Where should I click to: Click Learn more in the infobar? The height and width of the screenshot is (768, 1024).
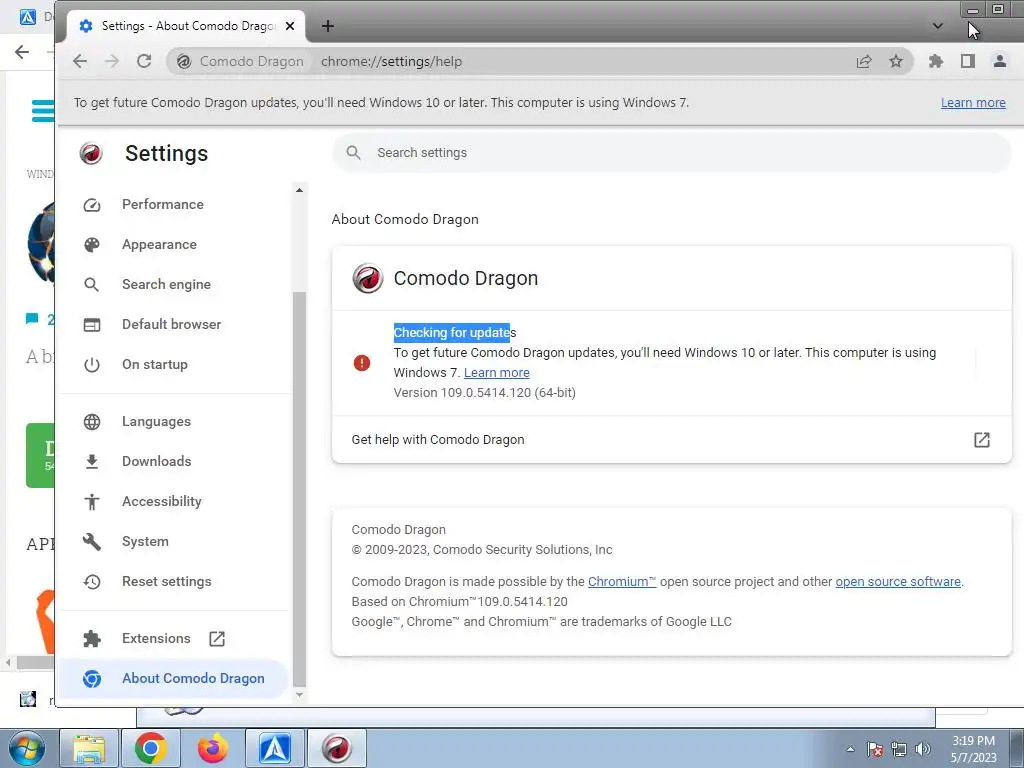tap(973, 103)
